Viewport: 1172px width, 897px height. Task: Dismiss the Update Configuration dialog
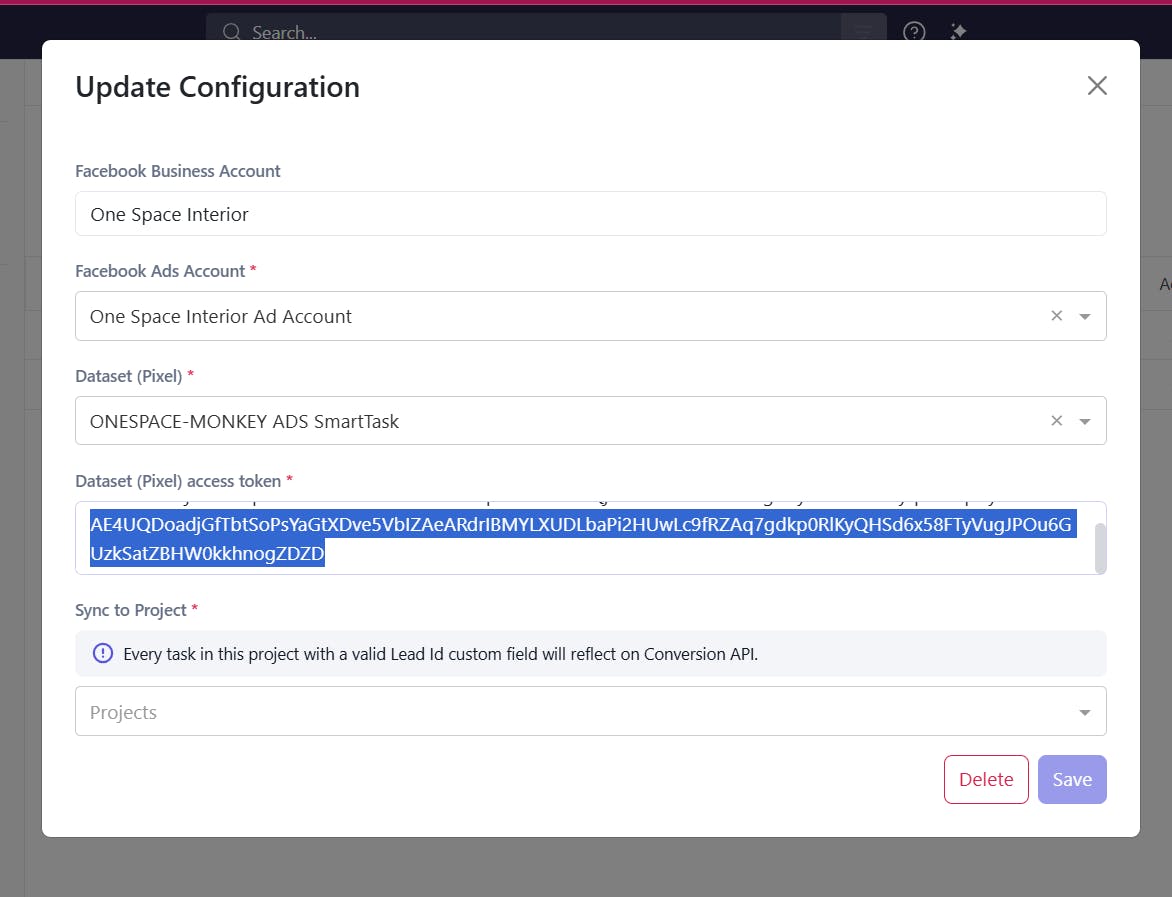click(1097, 85)
